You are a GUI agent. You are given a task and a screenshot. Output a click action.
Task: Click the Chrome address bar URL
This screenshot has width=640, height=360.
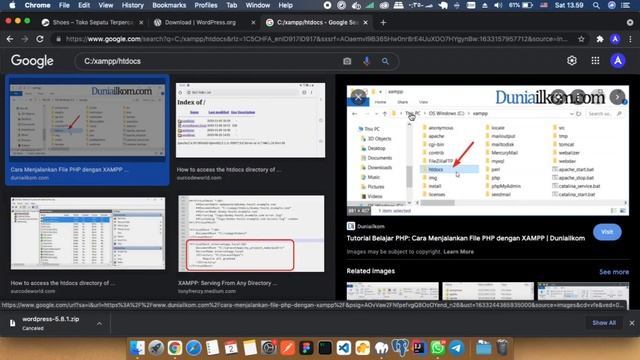tap(316, 39)
